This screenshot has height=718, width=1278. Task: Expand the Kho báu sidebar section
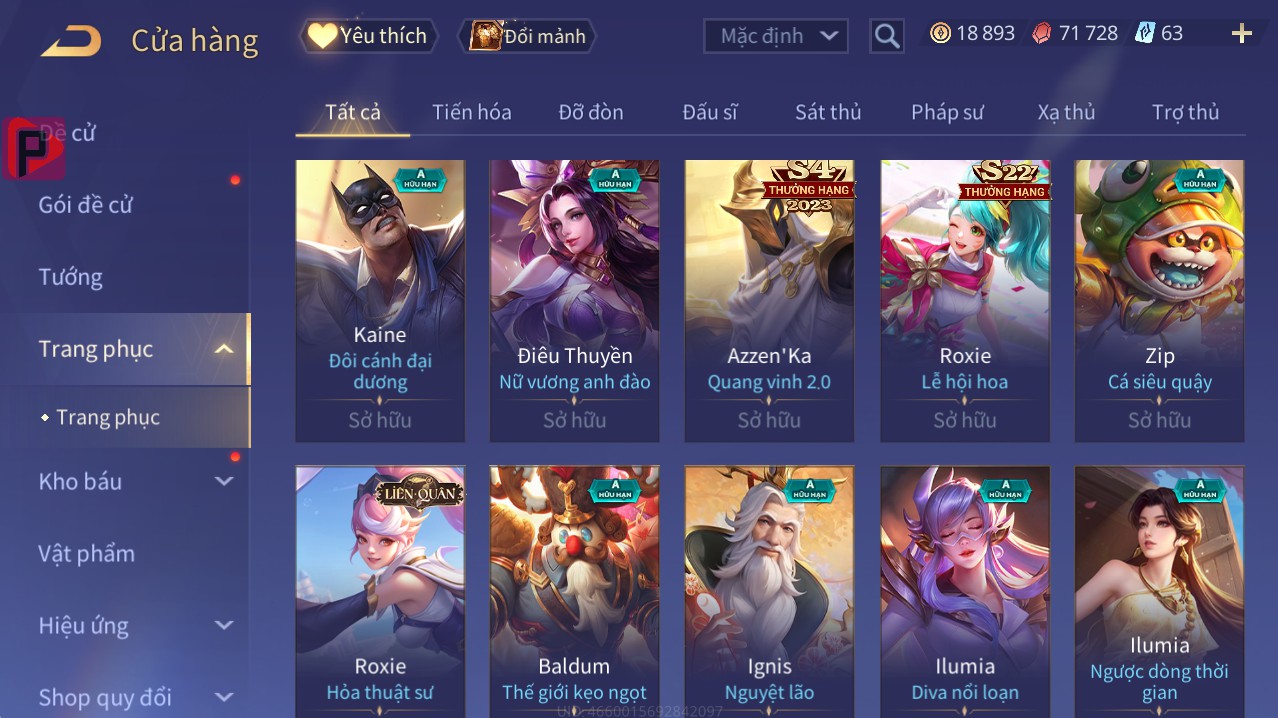pyautogui.click(x=224, y=481)
